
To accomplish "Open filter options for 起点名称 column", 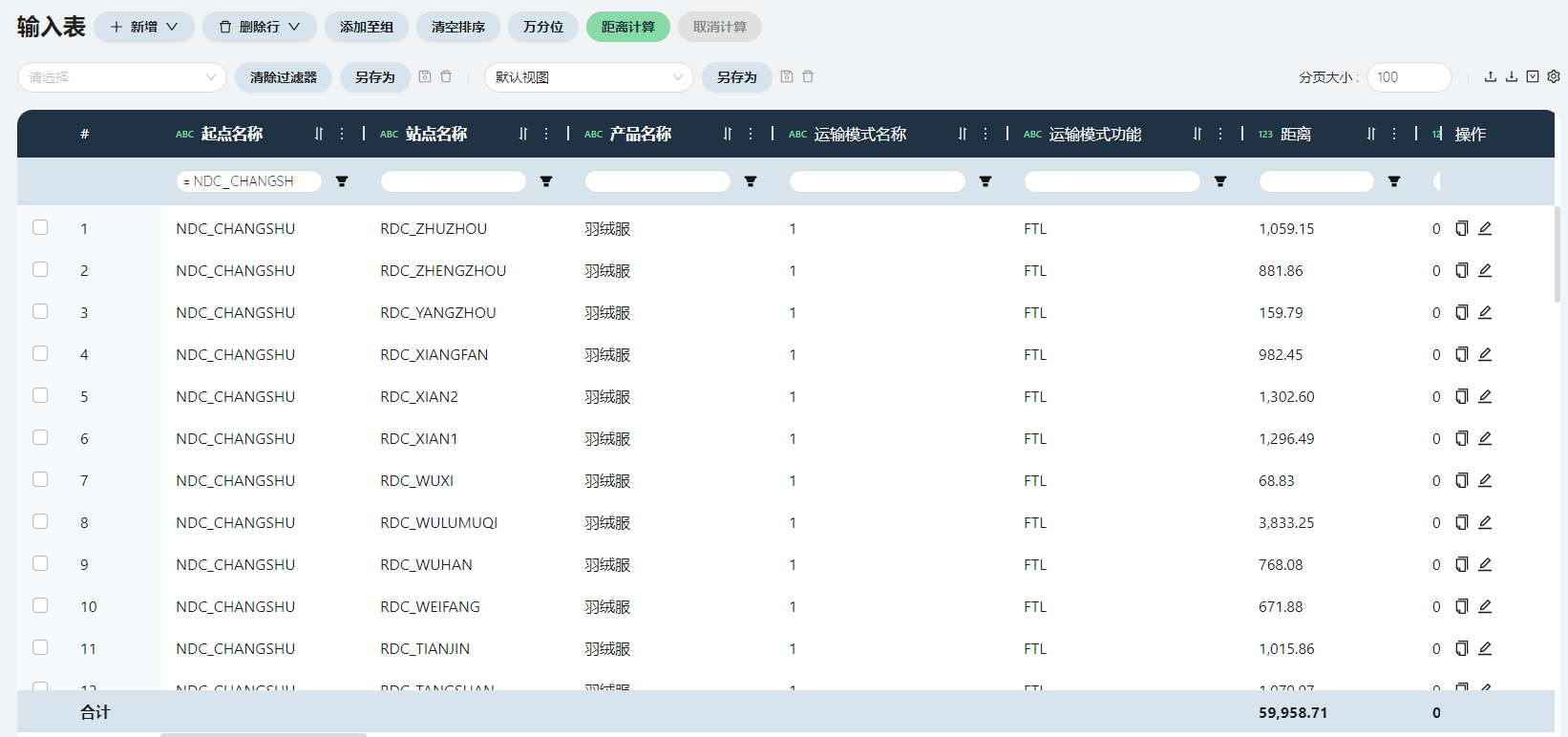I will coord(342,181).
